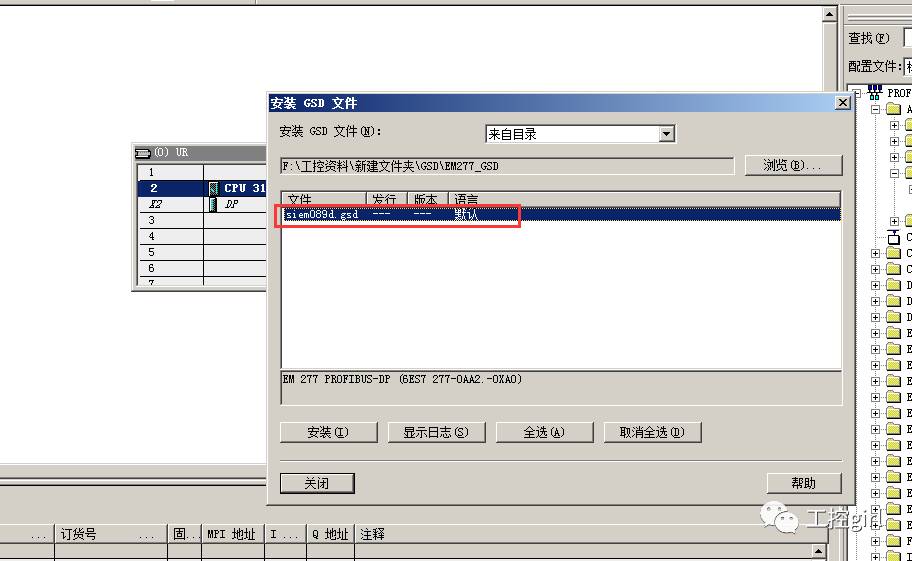912x561 pixels.
Task: Select the CPU 31 module icon in slot 2
Action: 213,188
